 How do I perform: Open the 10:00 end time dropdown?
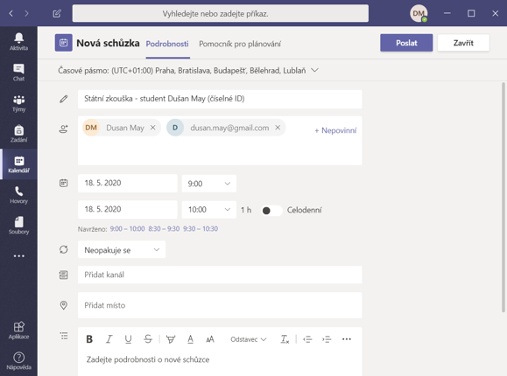pos(209,210)
